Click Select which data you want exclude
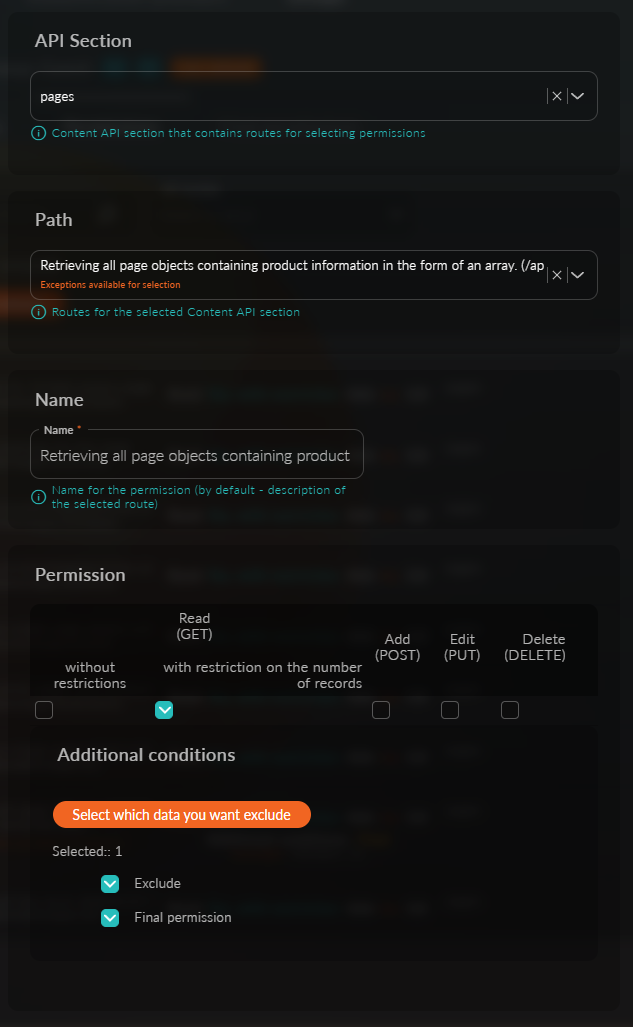The width and height of the screenshot is (633, 1027). 182,815
